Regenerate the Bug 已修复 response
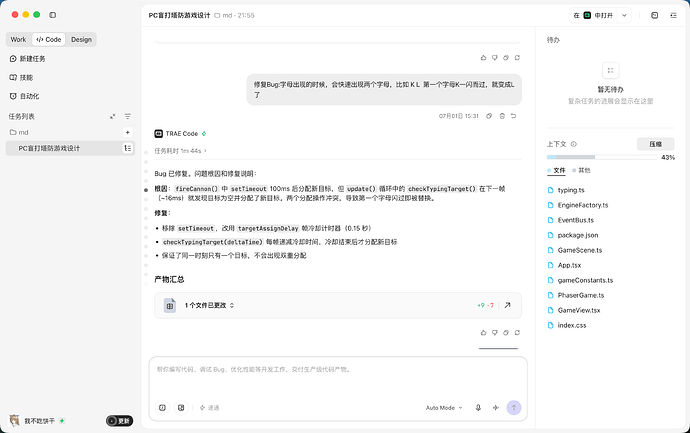The height and width of the screenshot is (433, 690). (518, 333)
